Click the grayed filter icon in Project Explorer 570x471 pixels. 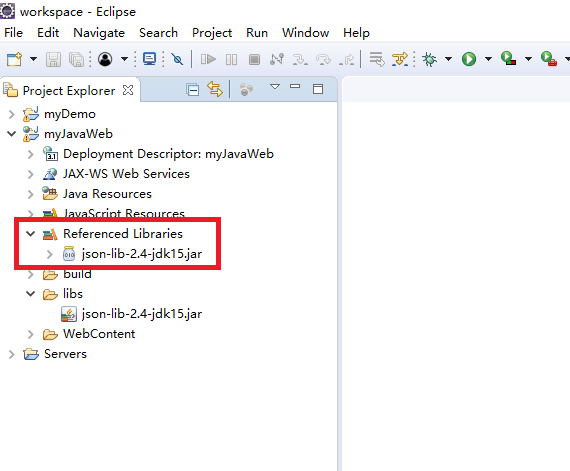tap(246, 89)
